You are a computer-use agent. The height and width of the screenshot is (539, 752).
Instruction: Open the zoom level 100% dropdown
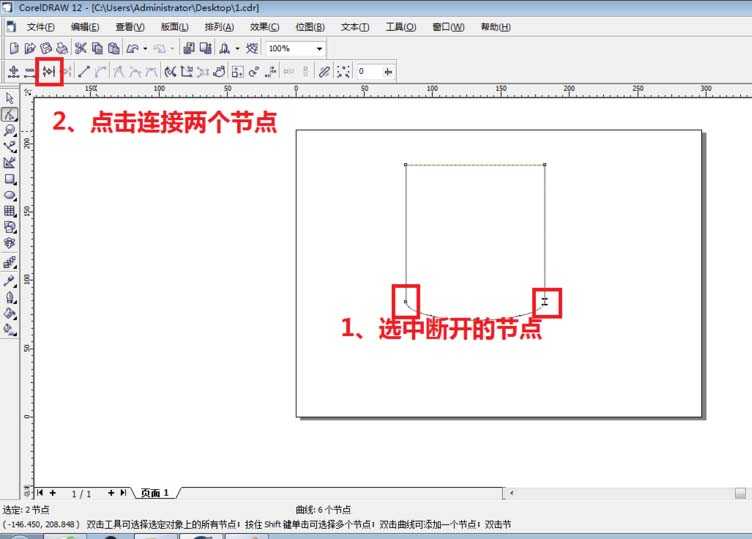click(319, 48)
